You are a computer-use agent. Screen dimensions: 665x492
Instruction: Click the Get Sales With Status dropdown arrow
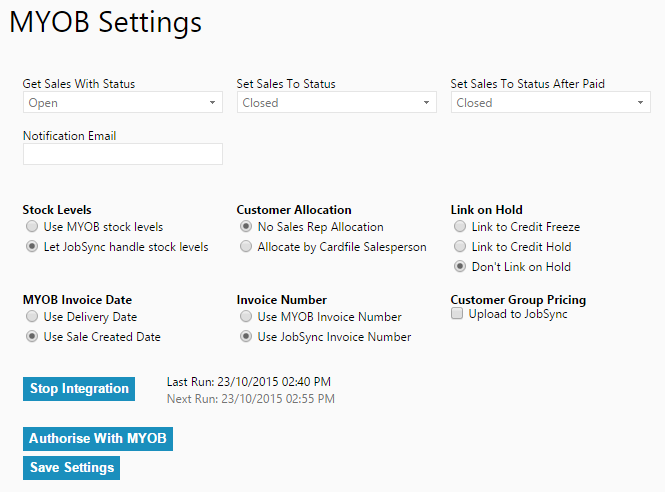pos(212,102)
